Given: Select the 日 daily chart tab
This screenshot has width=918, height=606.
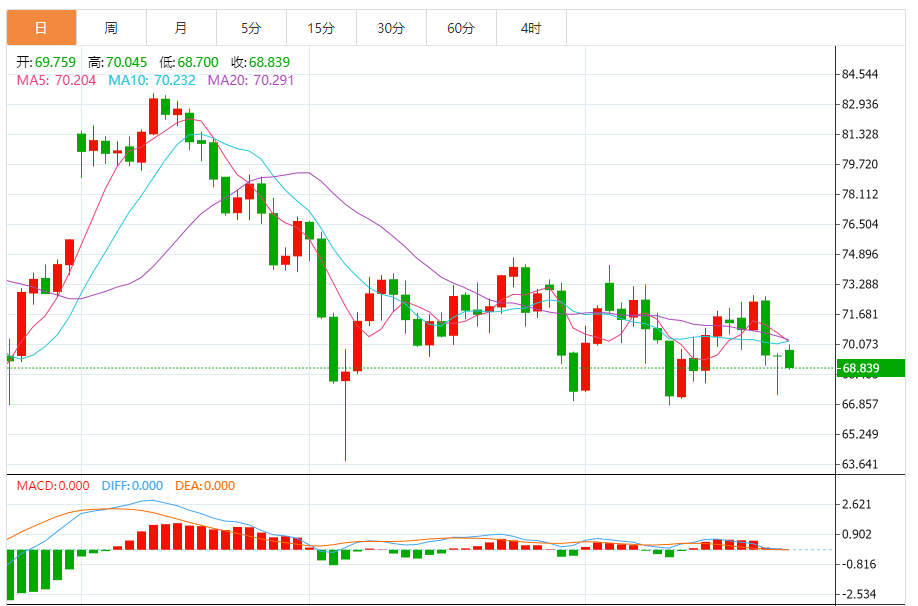Looking at the screenshot, I should (42, 28).
